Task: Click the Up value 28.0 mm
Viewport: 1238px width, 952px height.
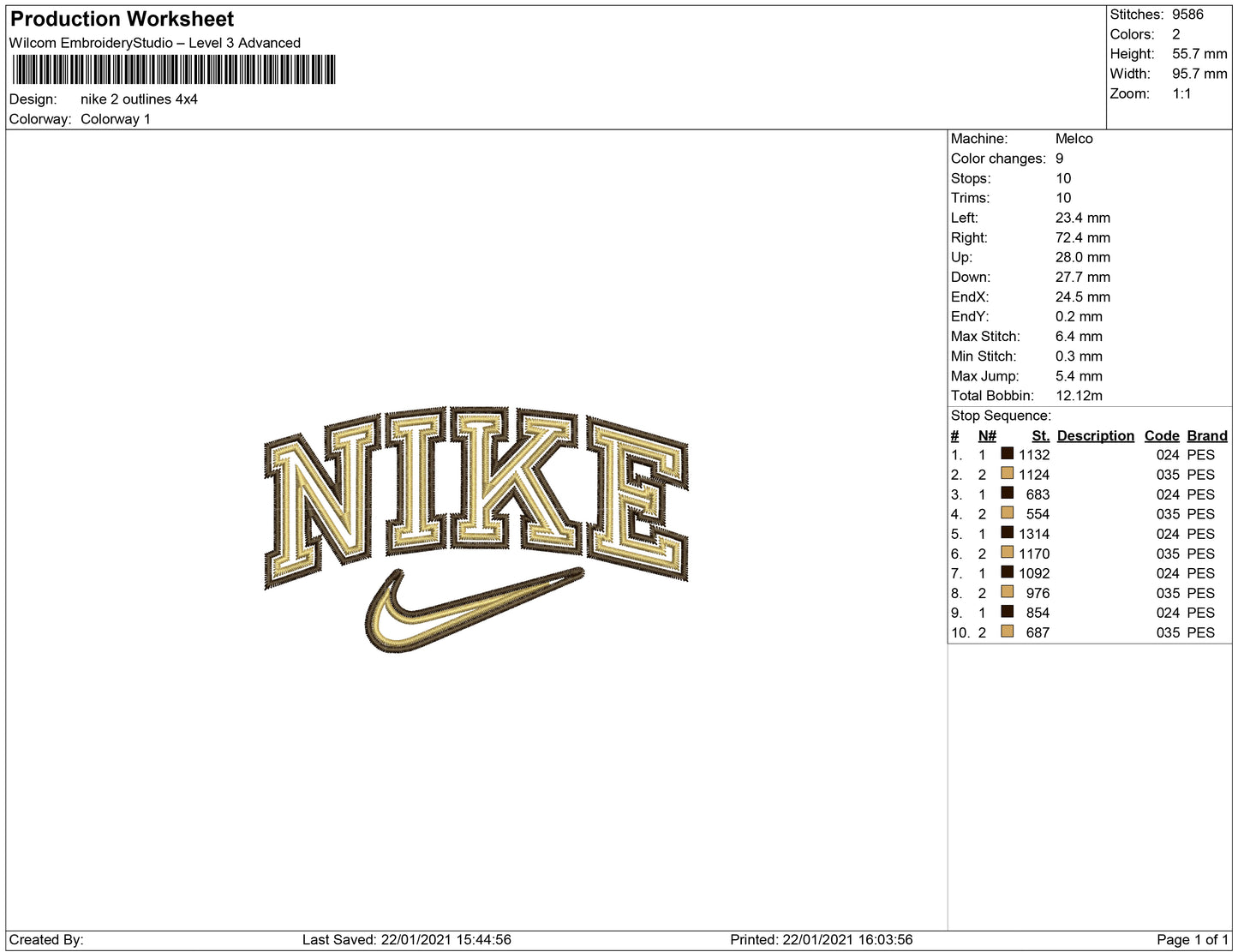Action: tap(1083, 257)
